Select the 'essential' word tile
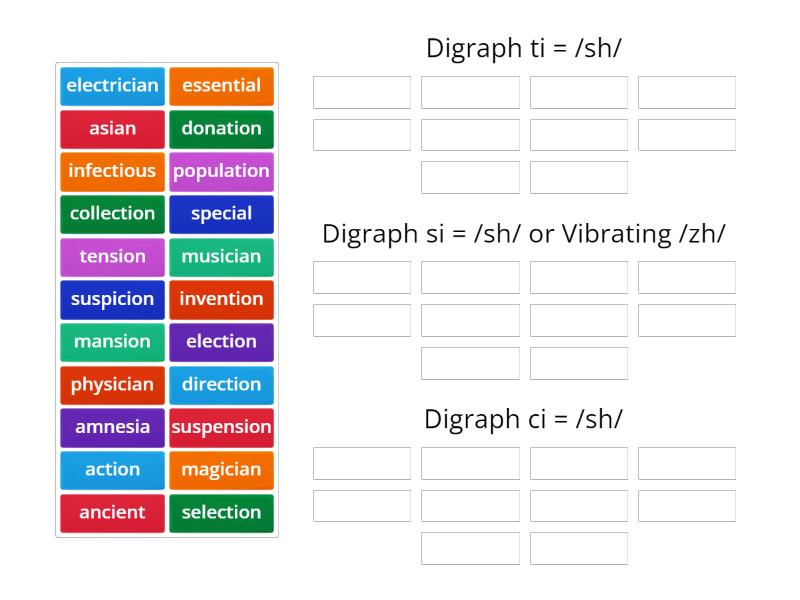Viewport: 800px width, 600px height. 221,86
